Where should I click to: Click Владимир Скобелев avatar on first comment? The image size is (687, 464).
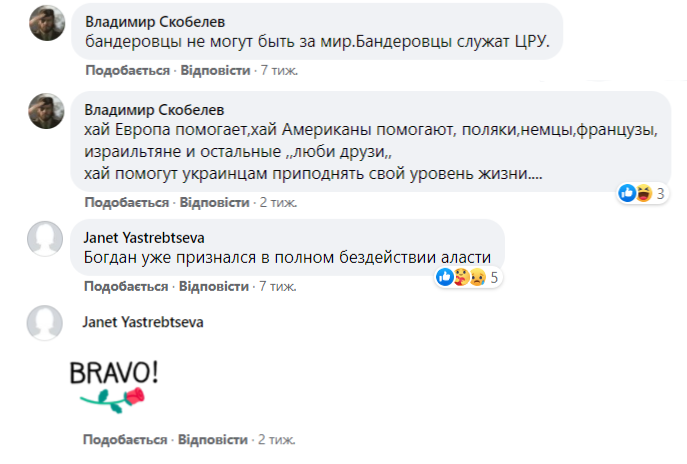tap(47, 25)
